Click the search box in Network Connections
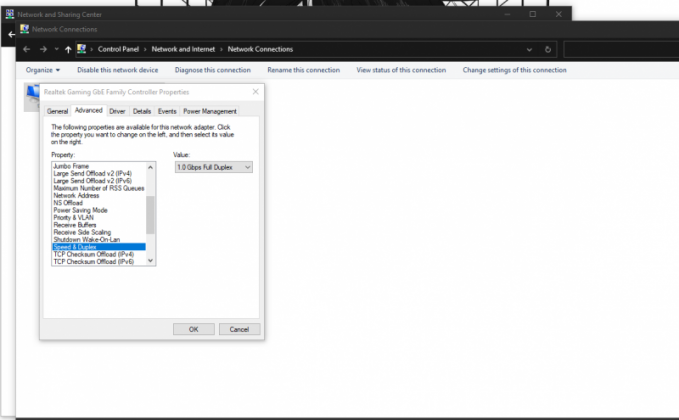The width and height of the screenshot is (679, 420). 621,49
